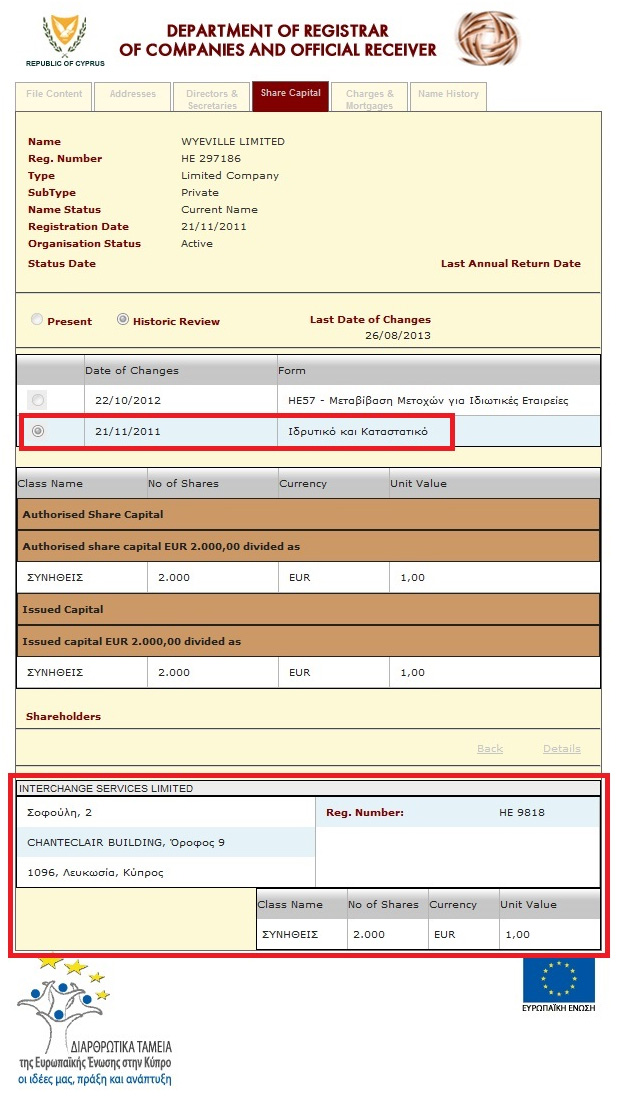Click the HE57 share transfer form row

point(426,400)
